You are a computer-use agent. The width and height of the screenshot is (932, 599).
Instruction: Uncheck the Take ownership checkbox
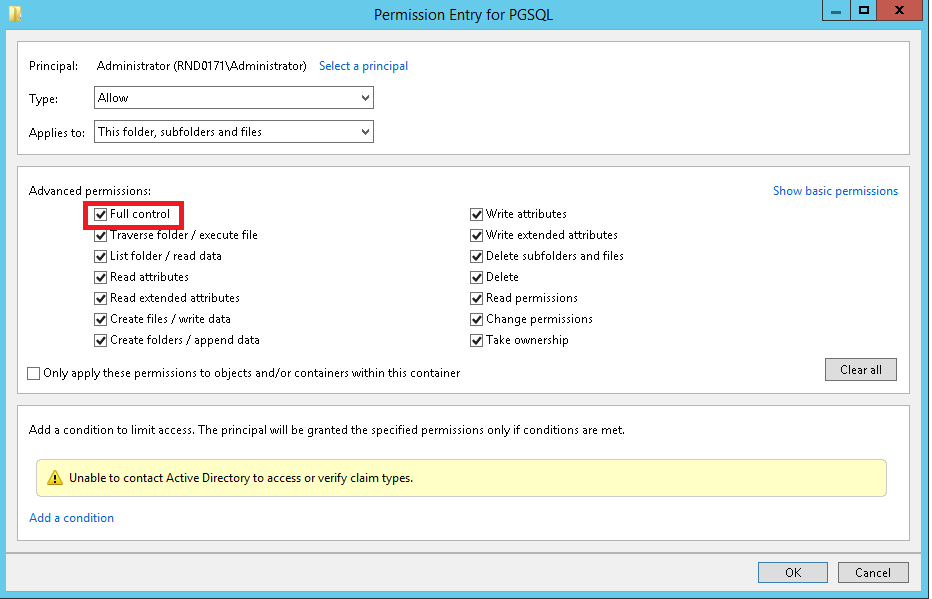click(x=477, y=340)
